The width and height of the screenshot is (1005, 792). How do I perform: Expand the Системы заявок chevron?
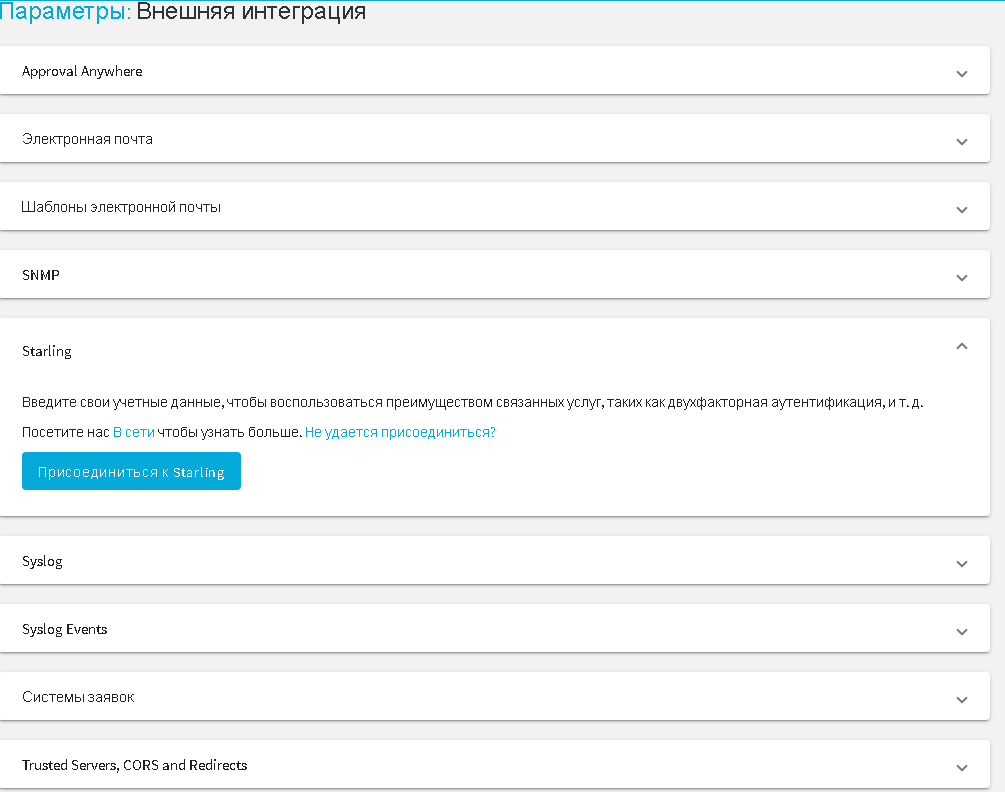pyautogui.click(x=961, y=699)
